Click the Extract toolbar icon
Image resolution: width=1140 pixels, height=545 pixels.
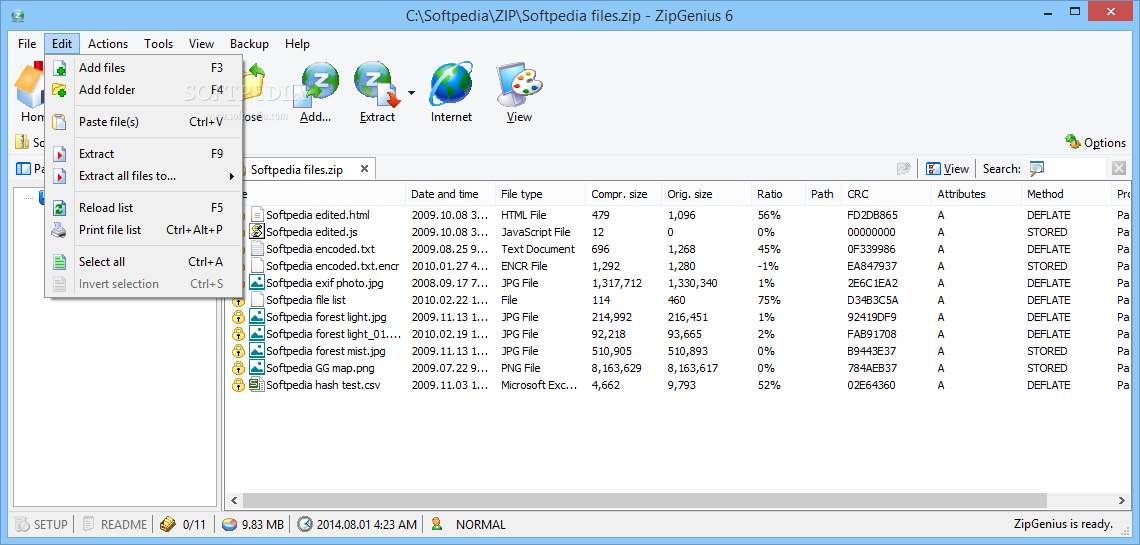[x=377, y=84]
